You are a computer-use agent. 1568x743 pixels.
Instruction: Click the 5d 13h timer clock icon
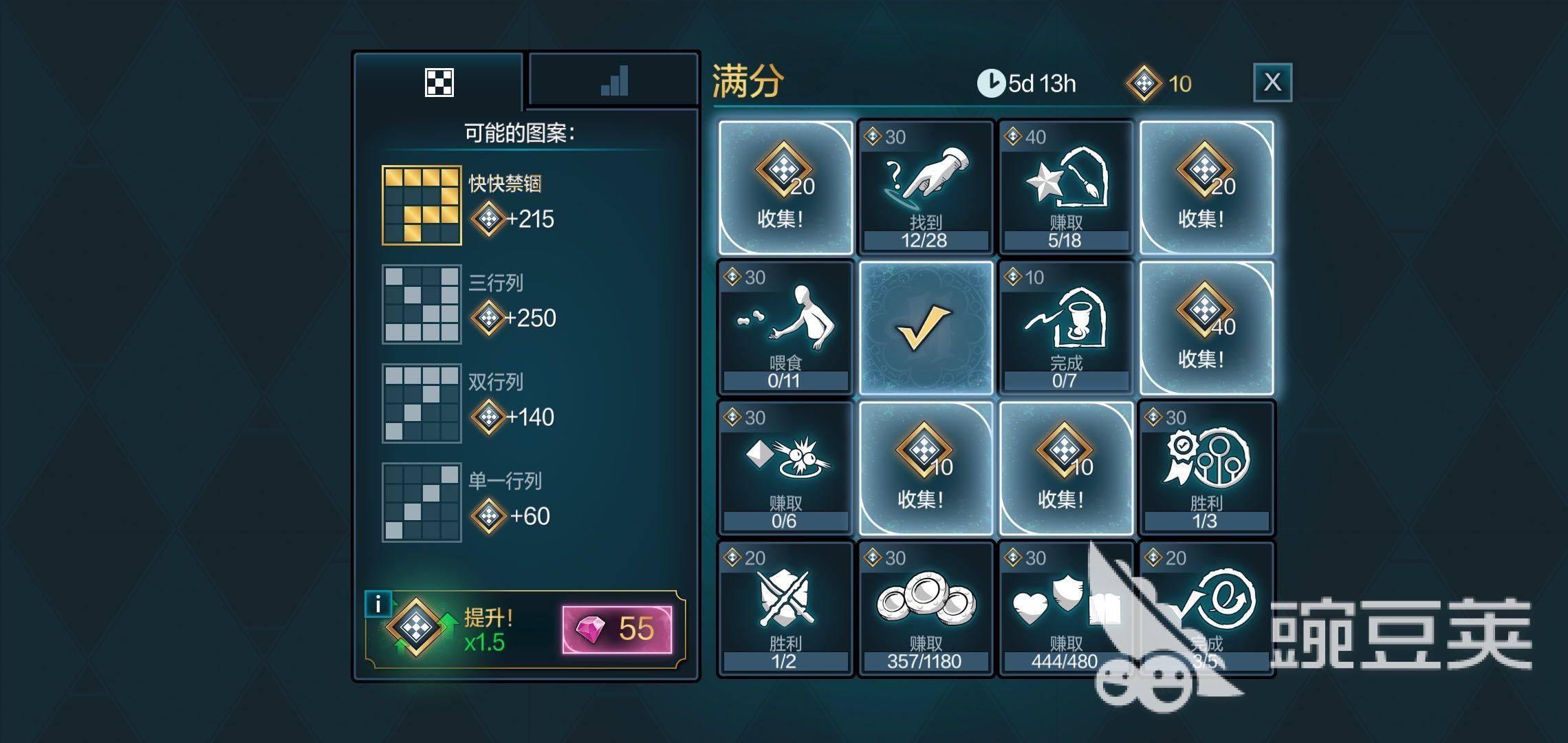point(991,83)
